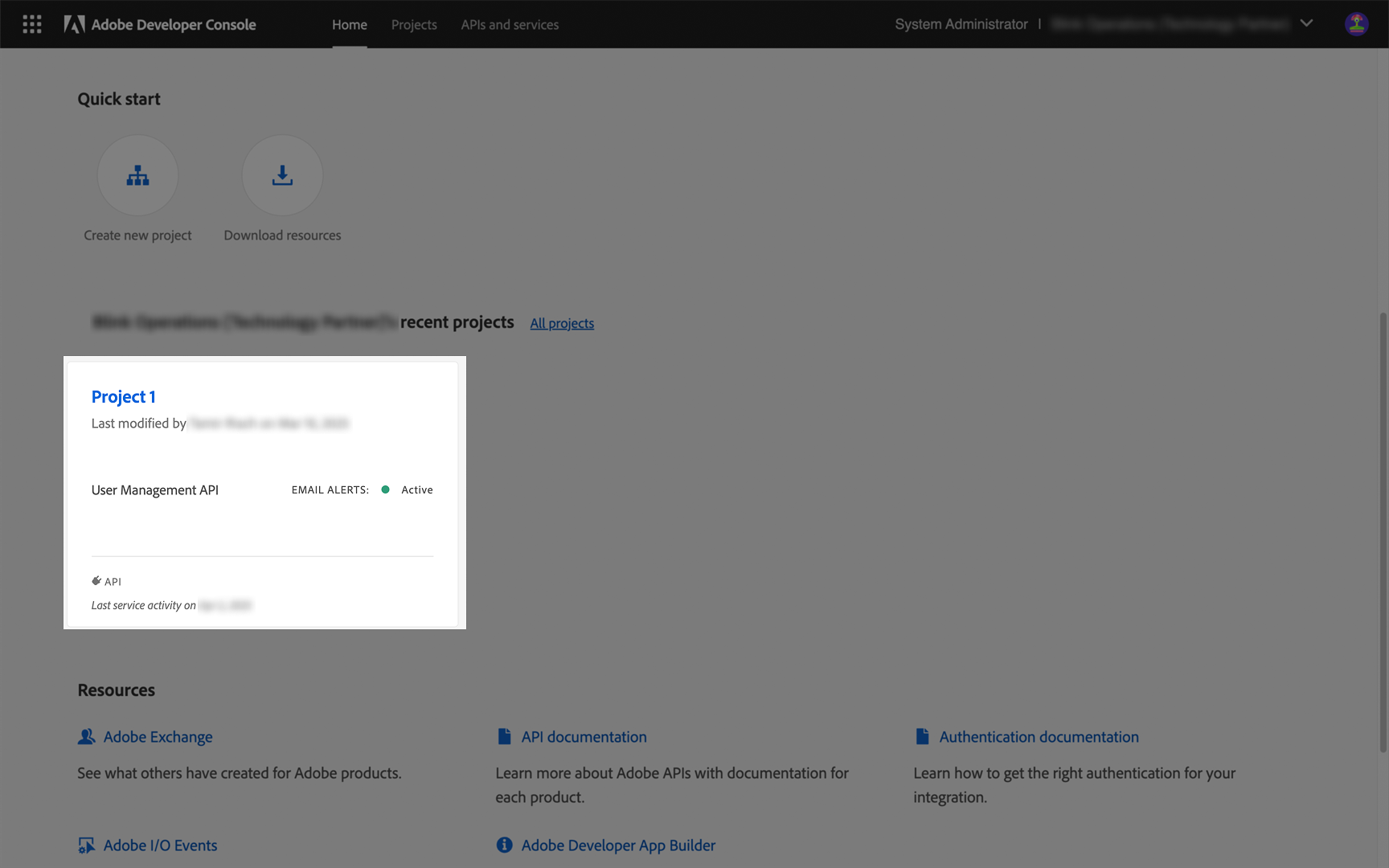Click the Adobe I/O Events icon

(x=86, y=845)
